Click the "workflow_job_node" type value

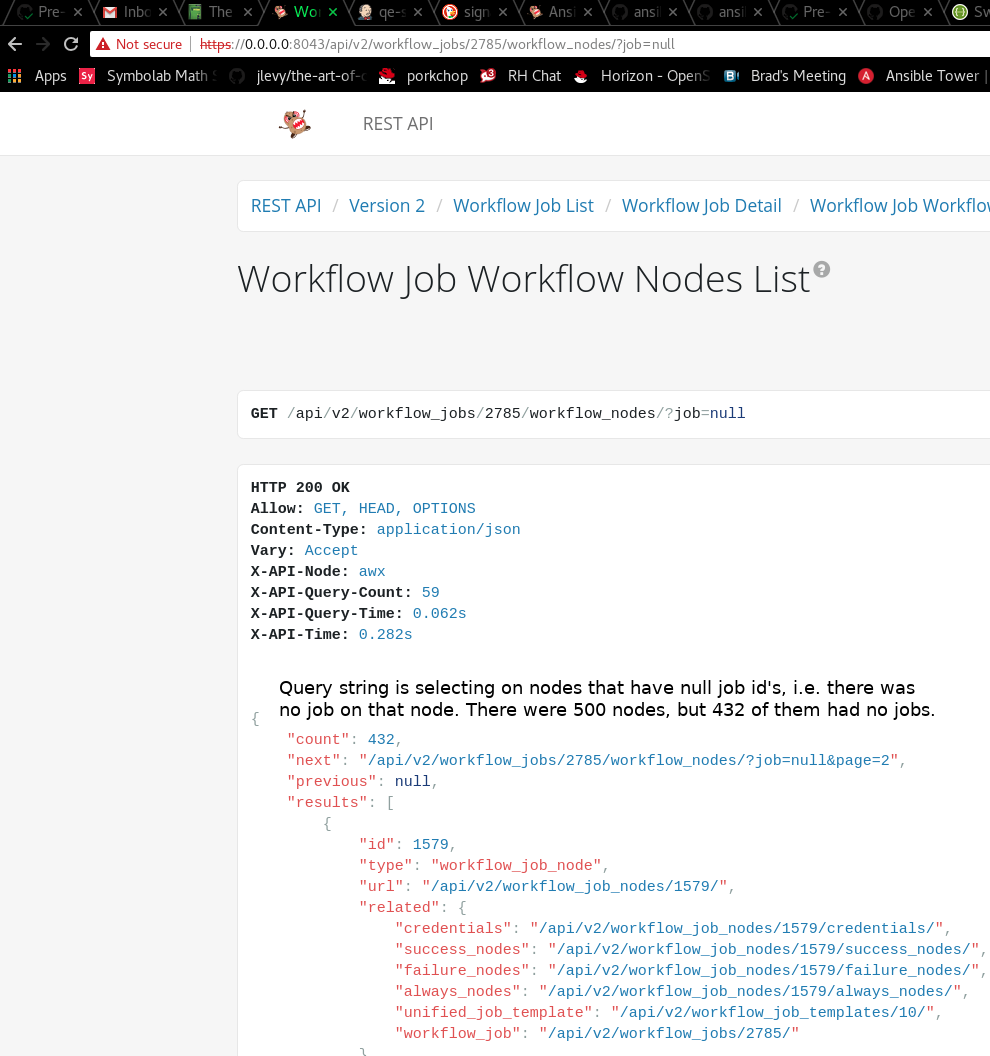pos(516,865)
